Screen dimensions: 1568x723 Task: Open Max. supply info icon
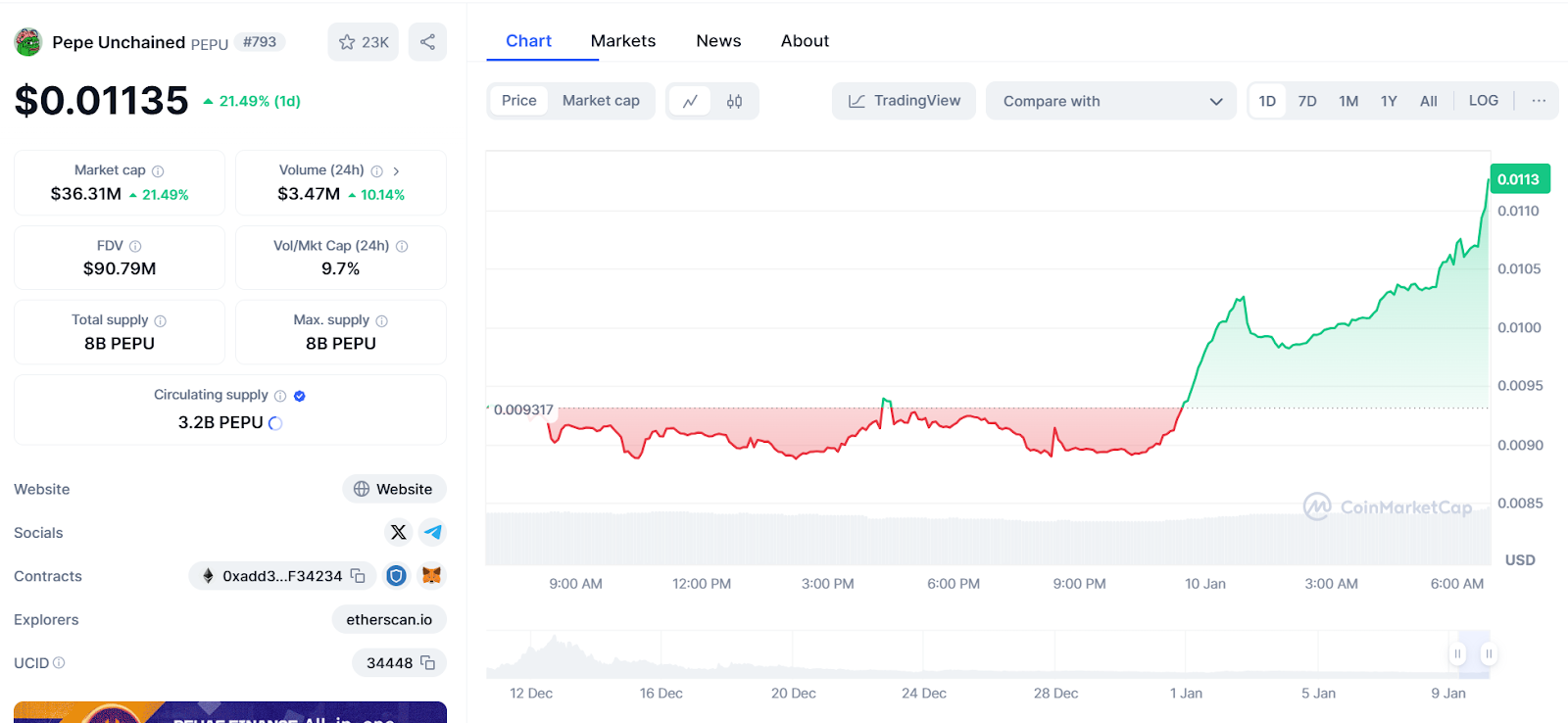[382, 321]
